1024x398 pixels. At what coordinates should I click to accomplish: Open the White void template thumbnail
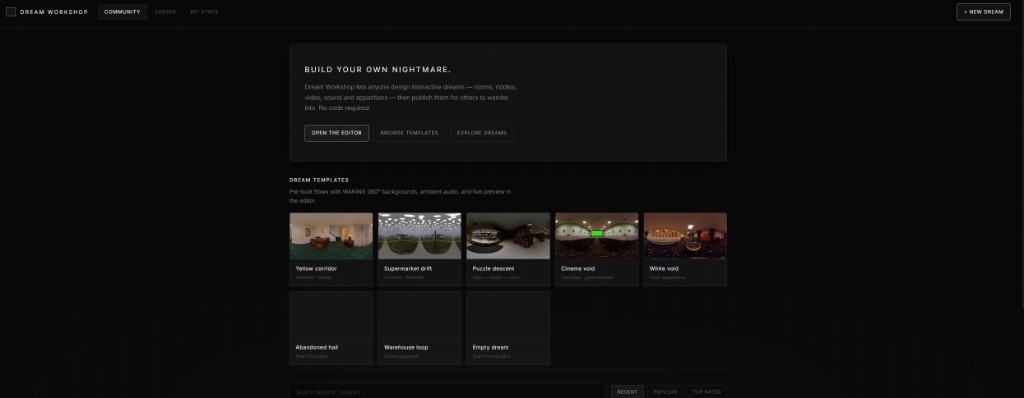685,236
